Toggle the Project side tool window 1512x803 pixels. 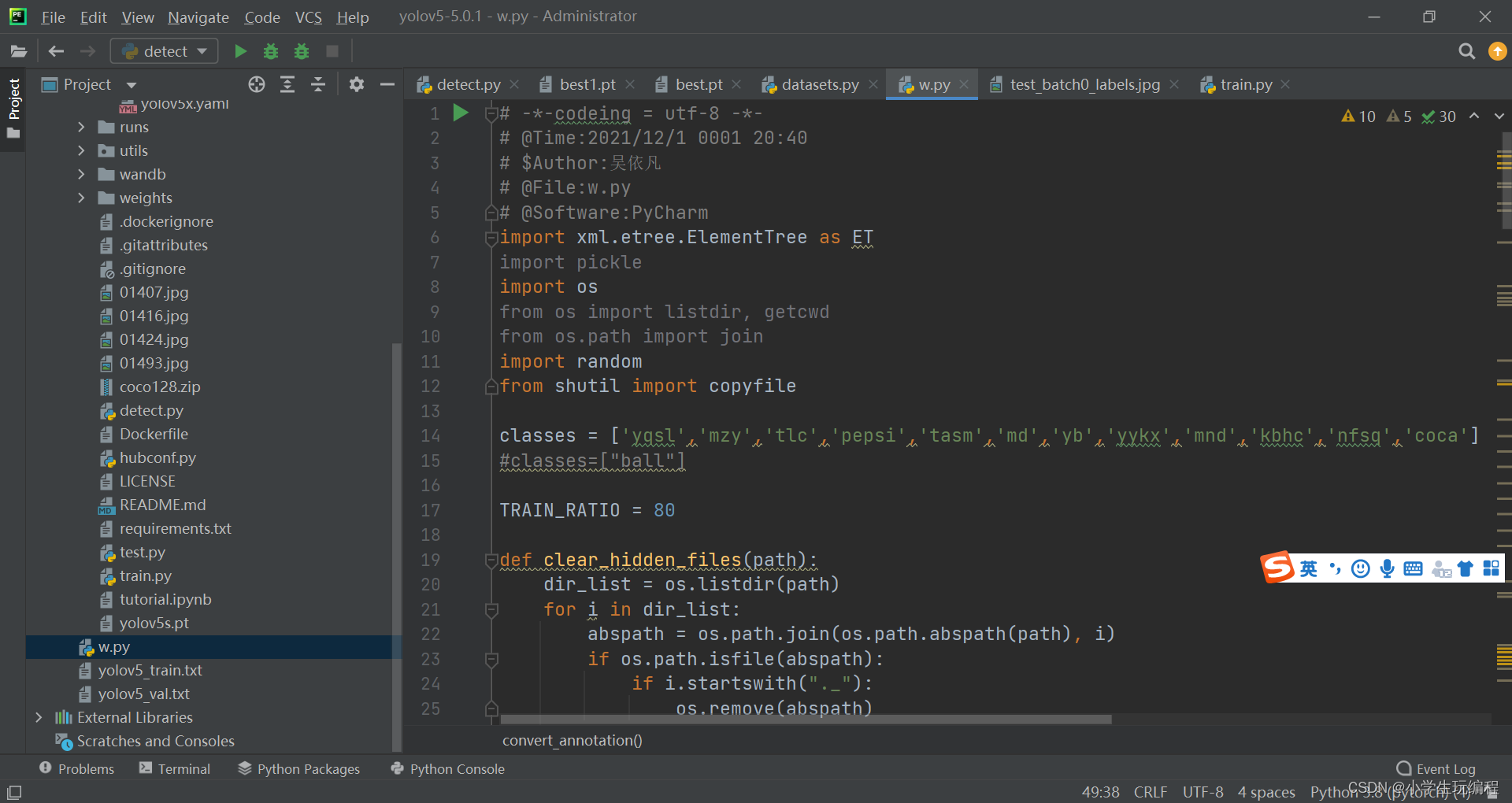point(13,108)
